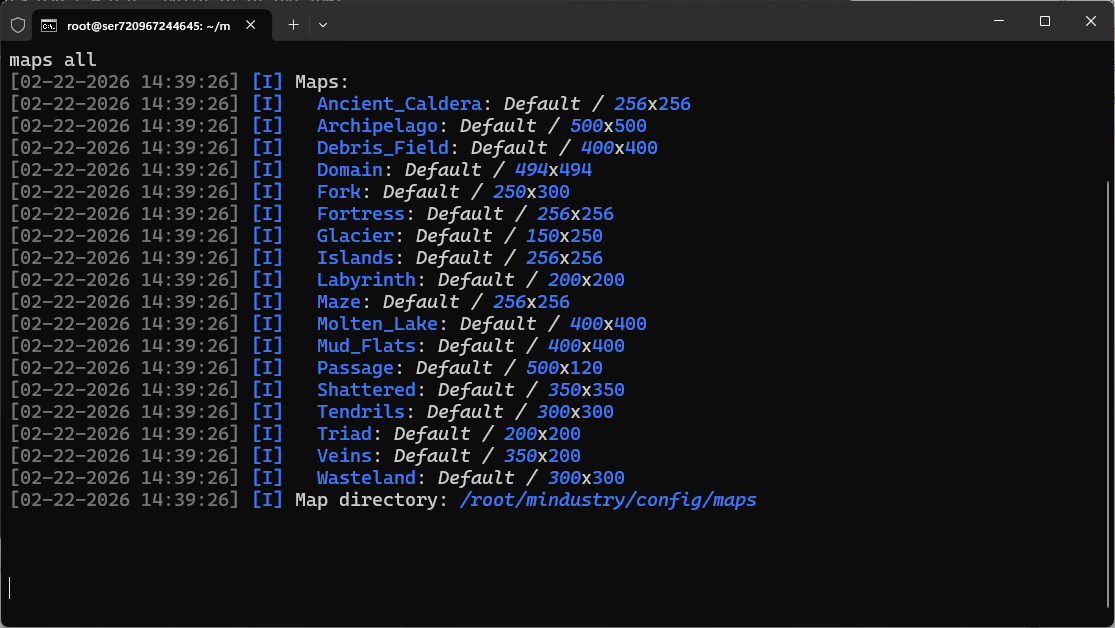Click the administrator shield icon in title bar
The height and width of the screenshot is (628, 1115).
(18, 24)
